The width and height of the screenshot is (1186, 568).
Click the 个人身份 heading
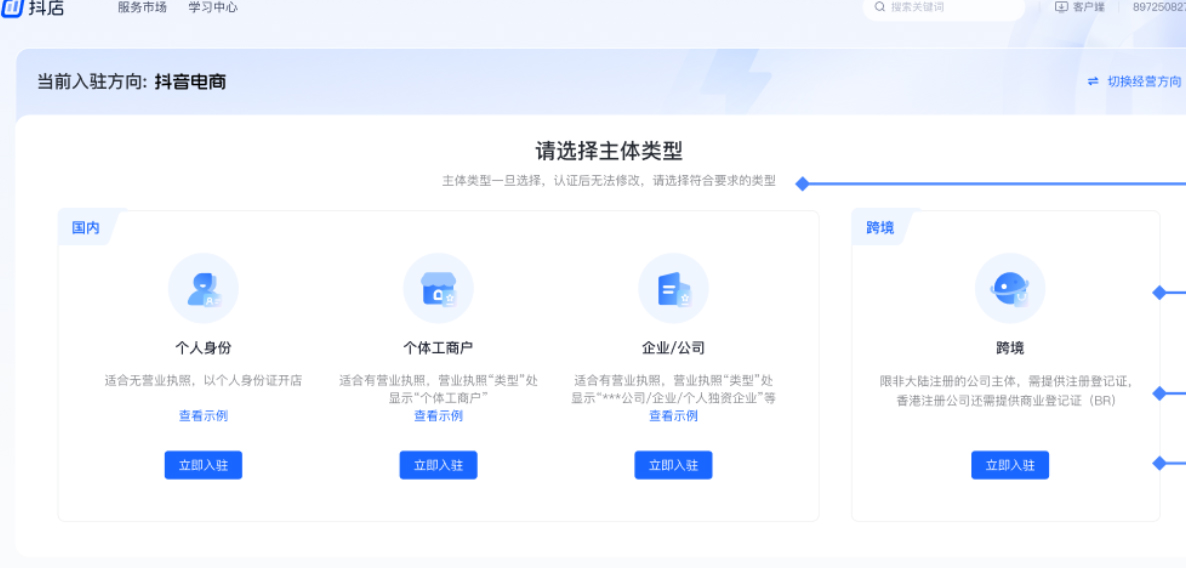pos(203,348)
